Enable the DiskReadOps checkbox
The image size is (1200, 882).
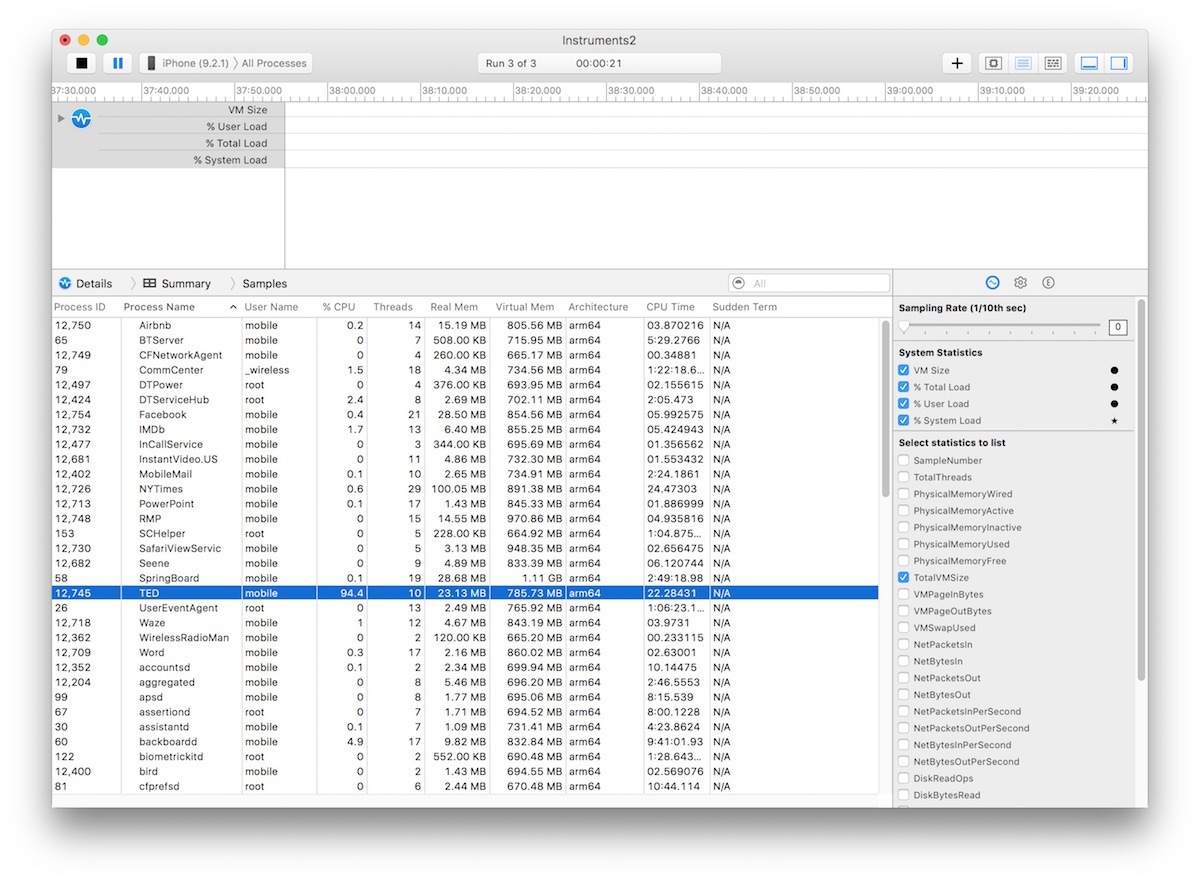[x=904, y=779]
